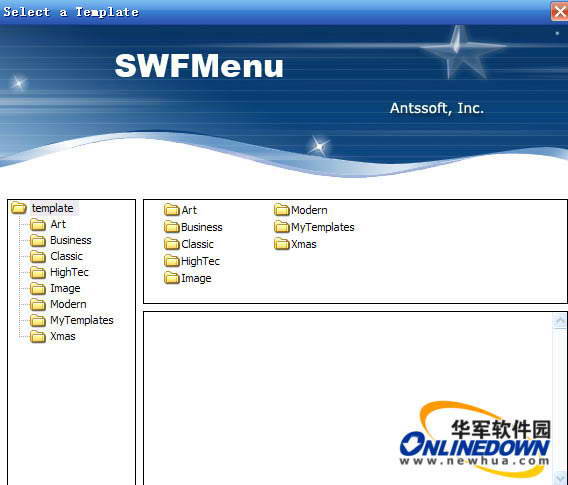Image resolution: width=568 pixels, height=485 pixels.
Task: Click the MyTemplates folder icon in tree
Action: 38,320
